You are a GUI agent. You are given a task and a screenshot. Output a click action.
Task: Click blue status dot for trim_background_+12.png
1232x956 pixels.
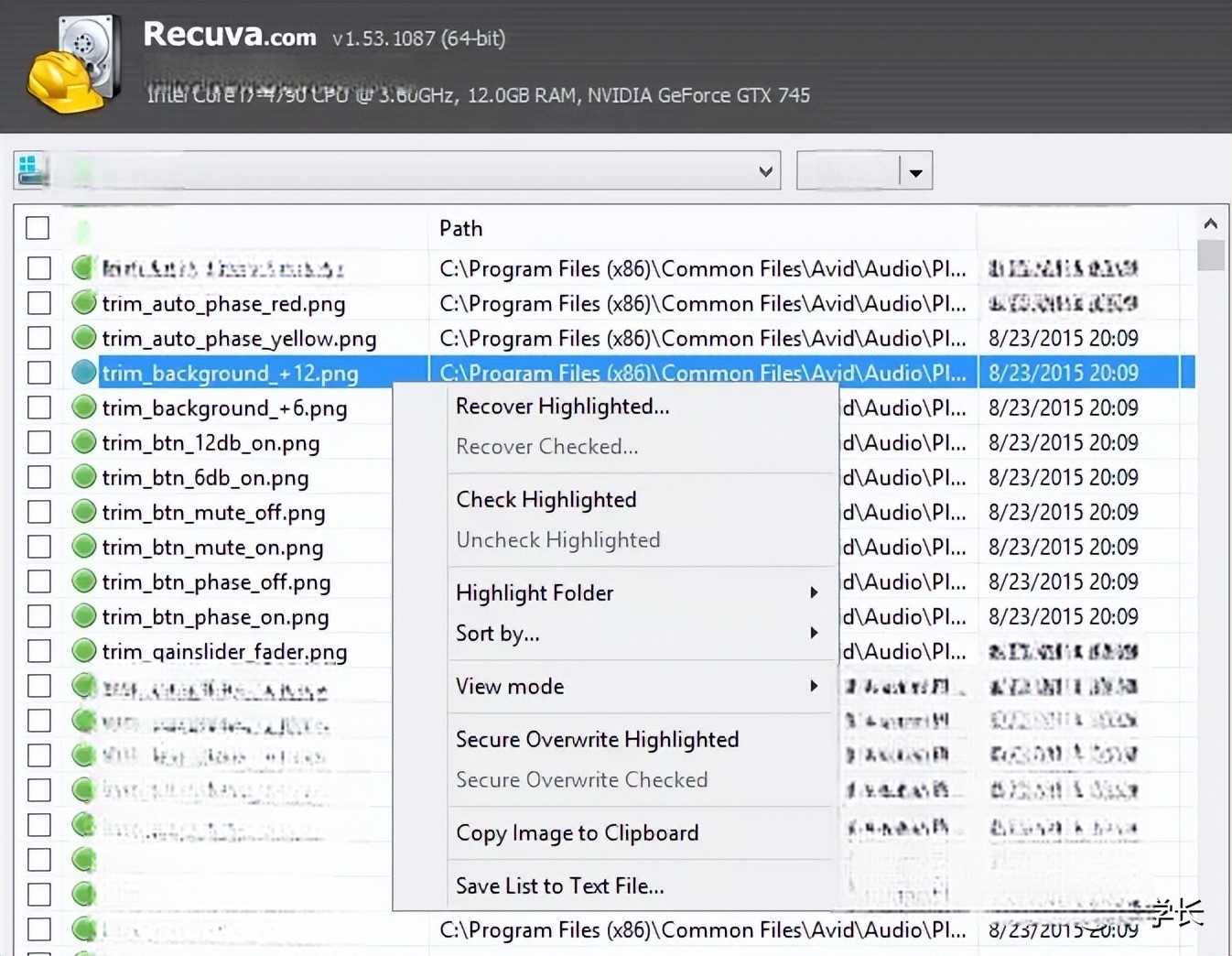click(84, 372)
